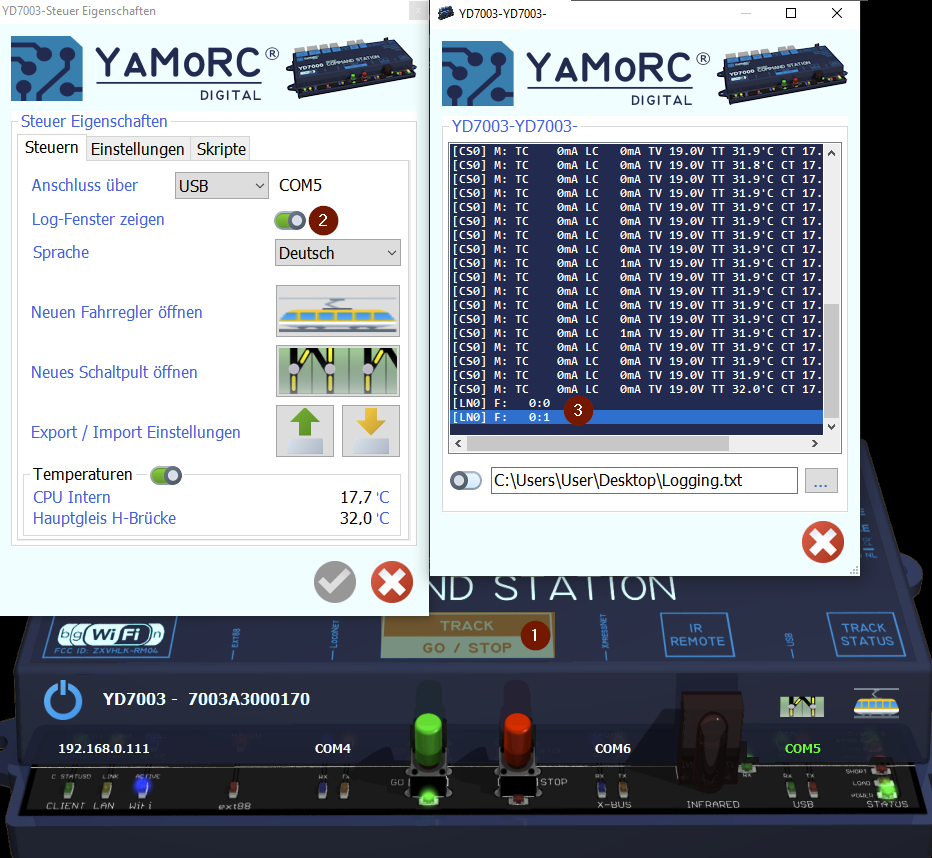Screen dimensions: 932x858
Task: Click the CPU Intern temperature value 17,7 °C
Action: 364,497
